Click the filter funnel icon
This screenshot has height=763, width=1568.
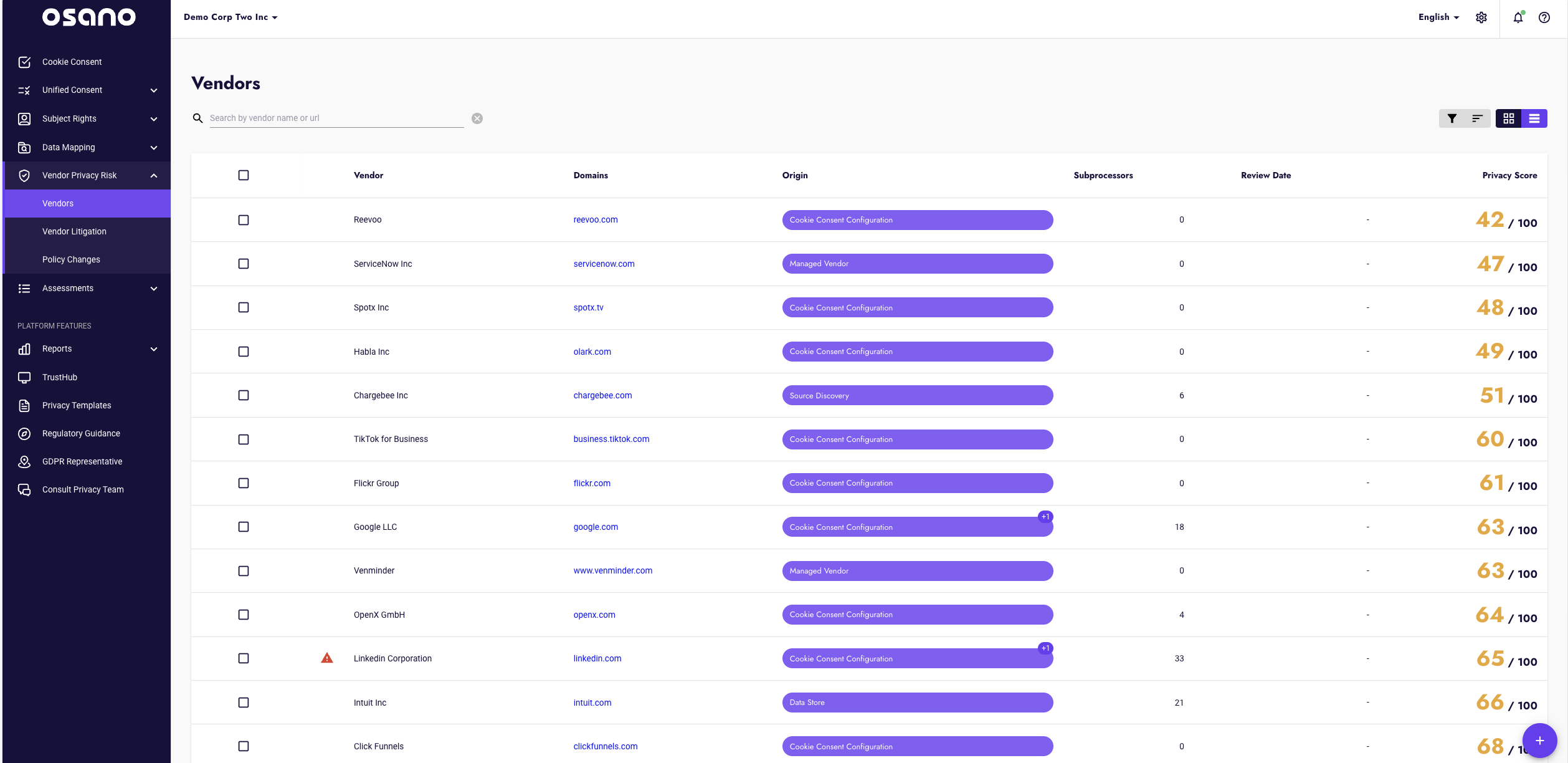[x=1452, y=118]
